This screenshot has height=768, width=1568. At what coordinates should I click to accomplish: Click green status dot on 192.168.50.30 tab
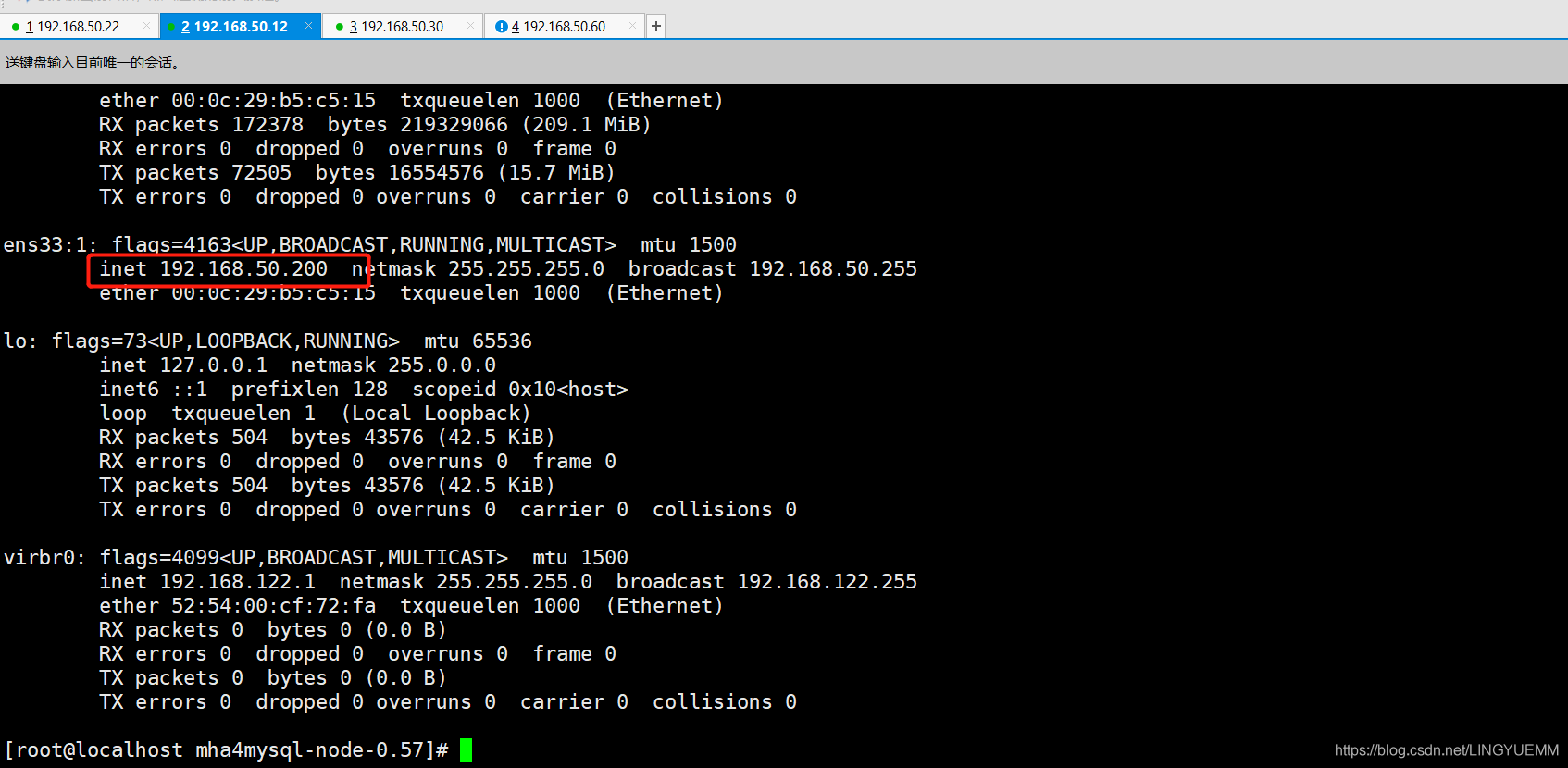coord(340,27)
